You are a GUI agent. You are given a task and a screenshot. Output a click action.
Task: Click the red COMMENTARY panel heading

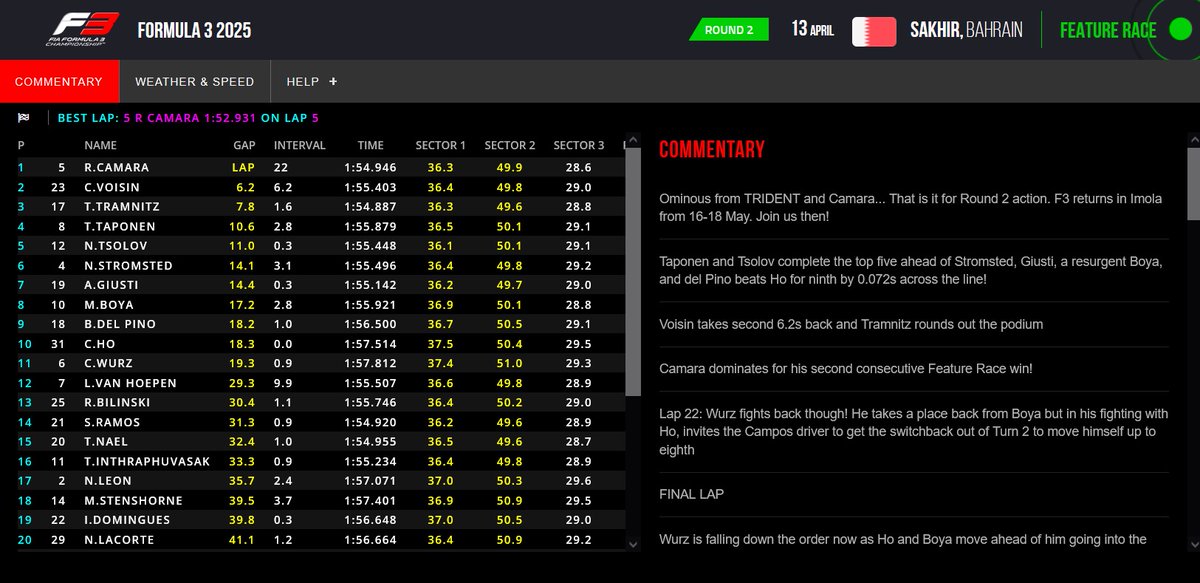[712, 150]
